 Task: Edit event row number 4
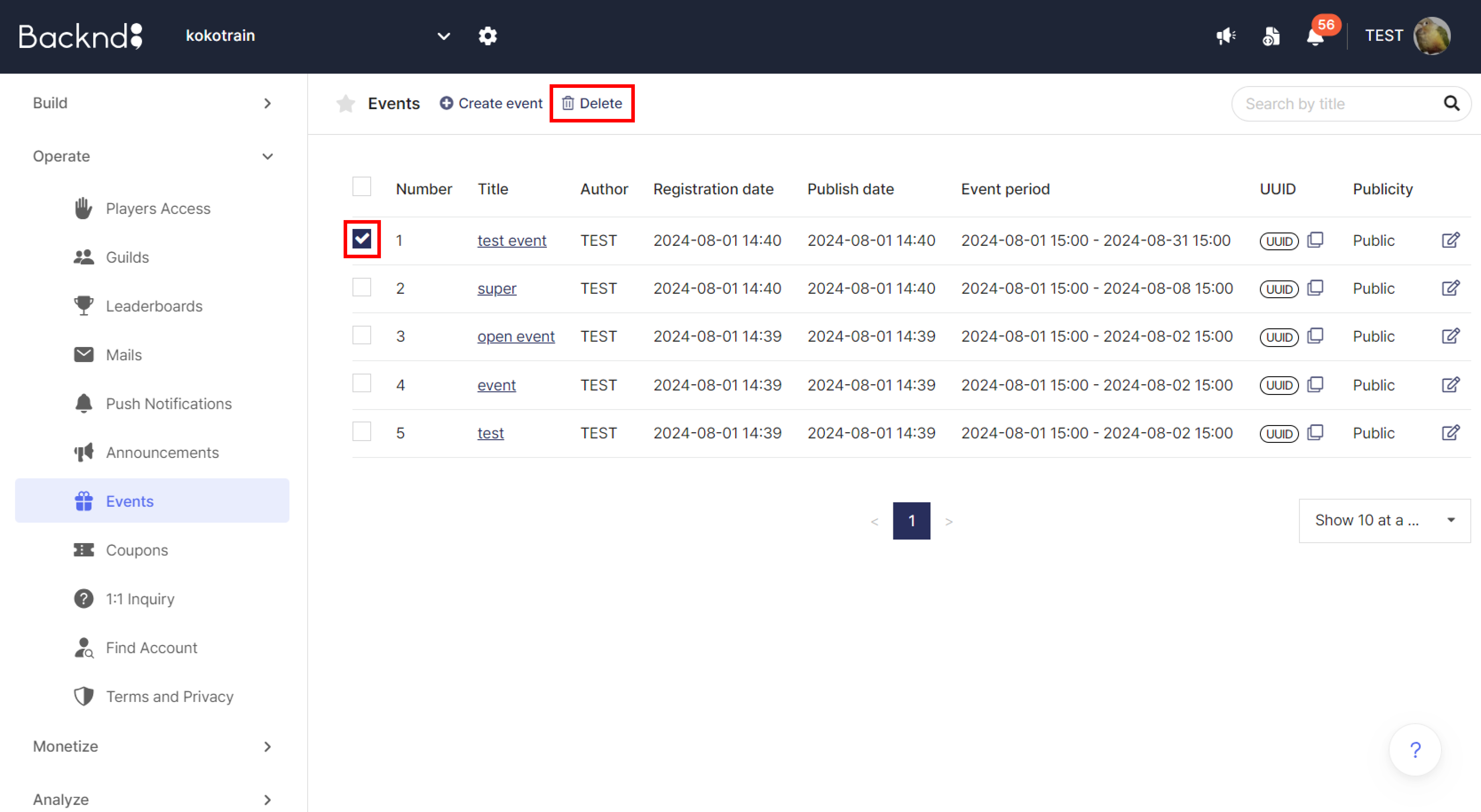click(x=1451, y=384)
